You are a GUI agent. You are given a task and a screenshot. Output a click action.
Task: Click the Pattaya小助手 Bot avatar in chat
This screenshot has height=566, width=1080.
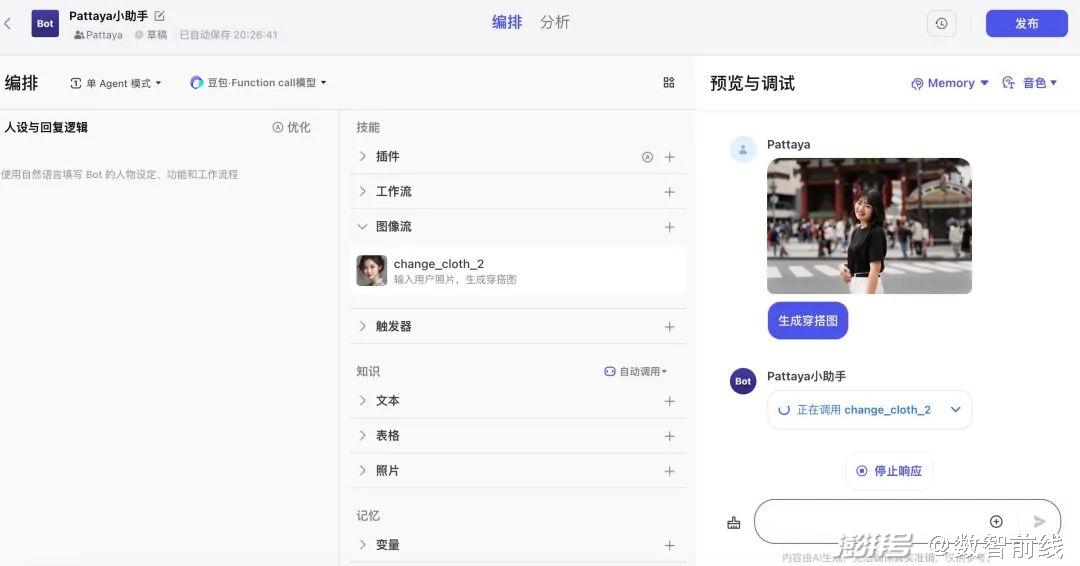point(743,381)
